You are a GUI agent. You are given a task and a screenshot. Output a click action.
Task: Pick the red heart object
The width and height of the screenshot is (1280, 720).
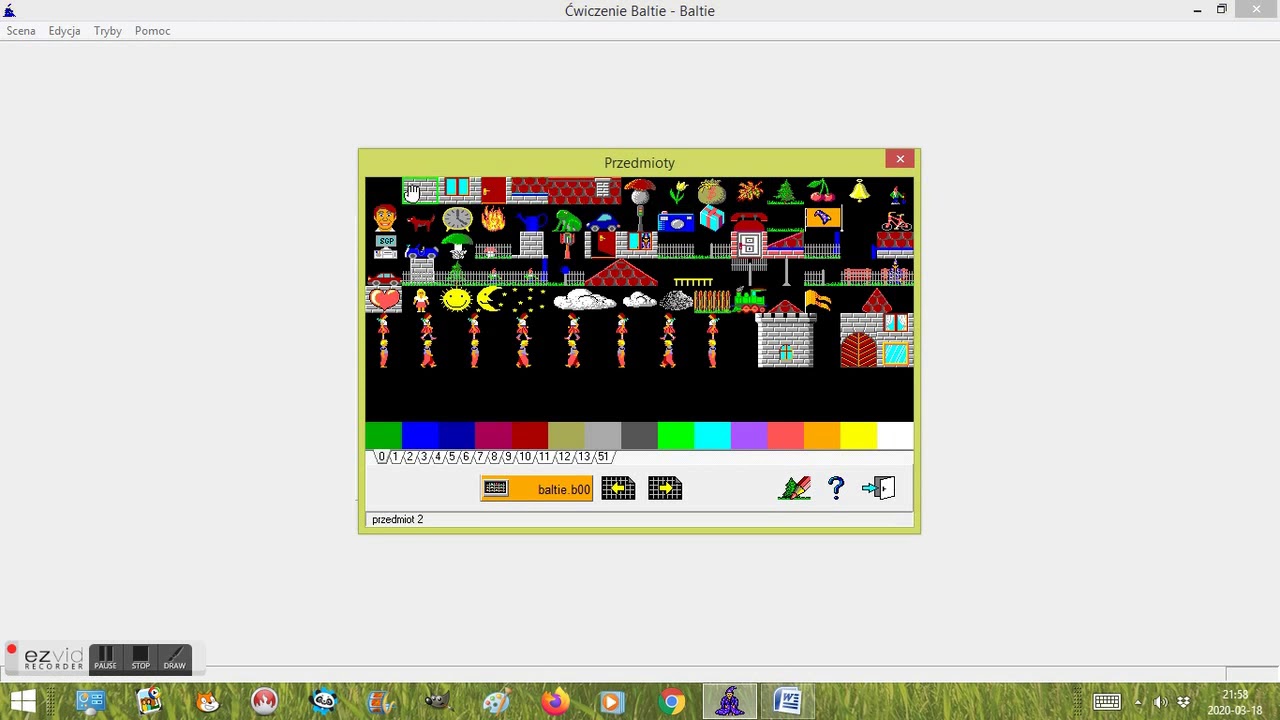point(384,299)
